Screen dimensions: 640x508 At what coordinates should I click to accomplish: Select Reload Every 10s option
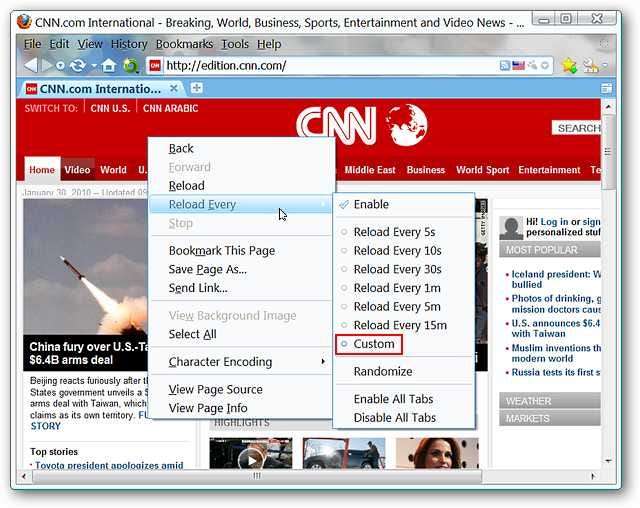[x=404, y=251]
